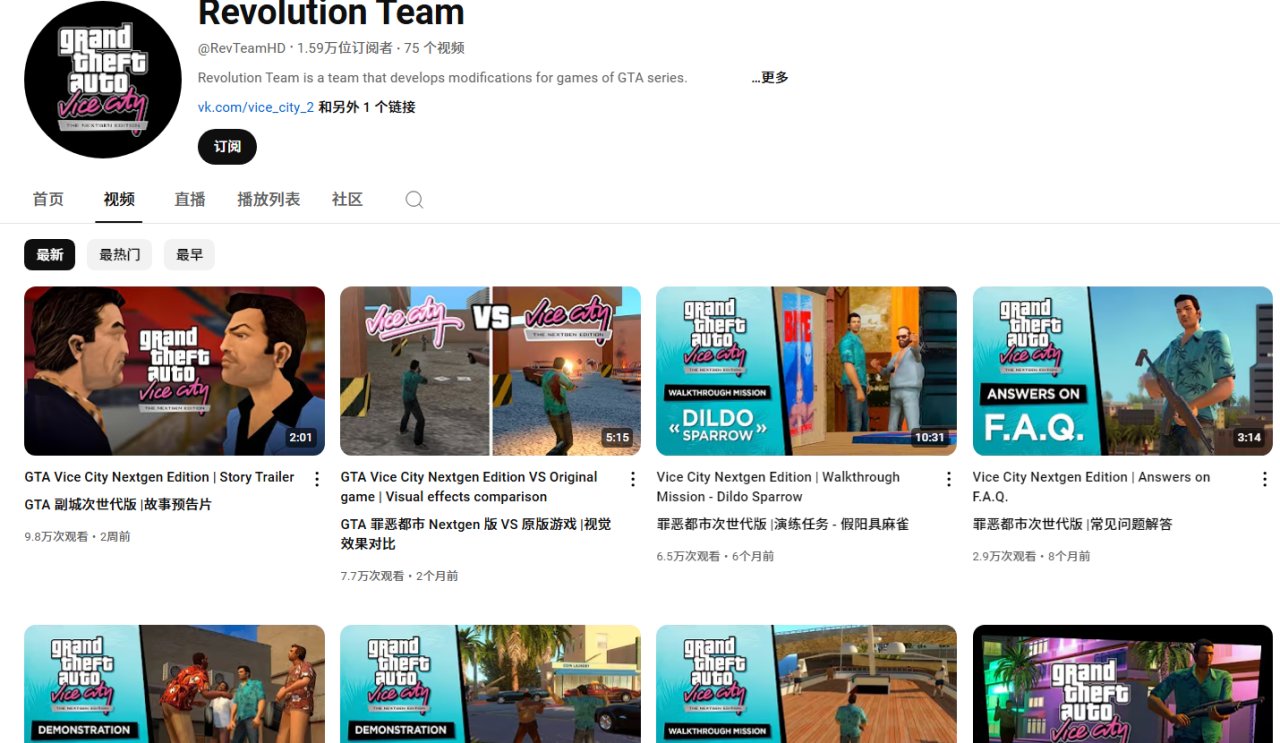Sort videos by 最热门
Screen dimensions: 1280x743
pyautogui.click(x=120, y=255)
